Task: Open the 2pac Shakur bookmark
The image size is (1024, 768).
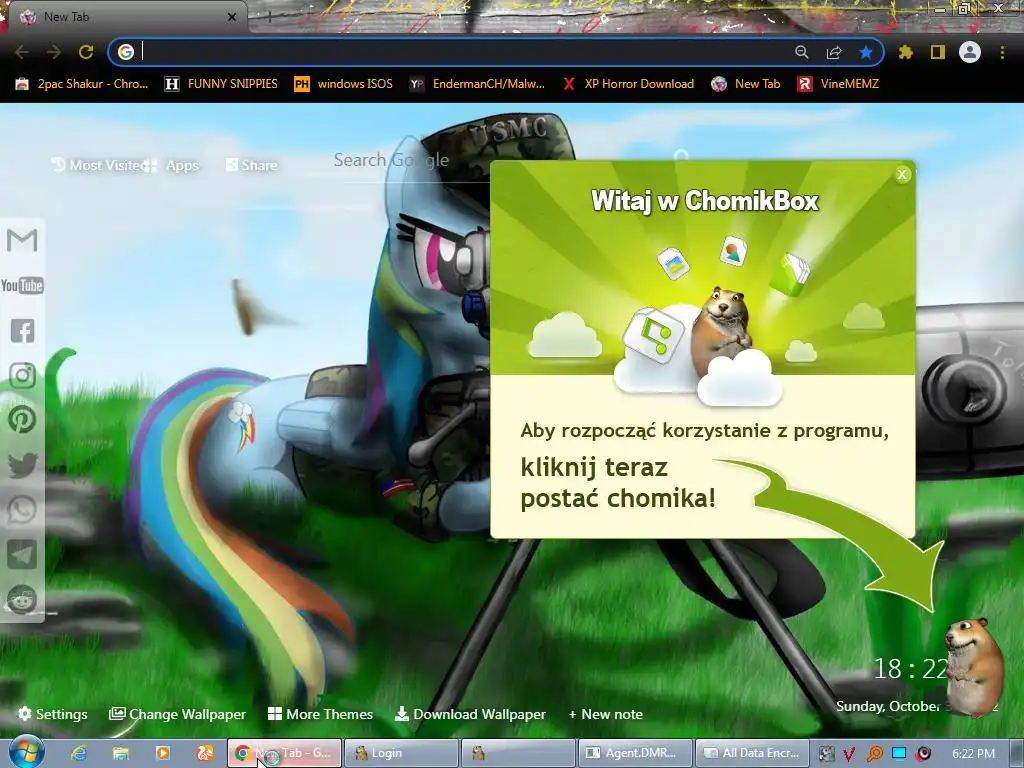Action: [x=82, y=84]
